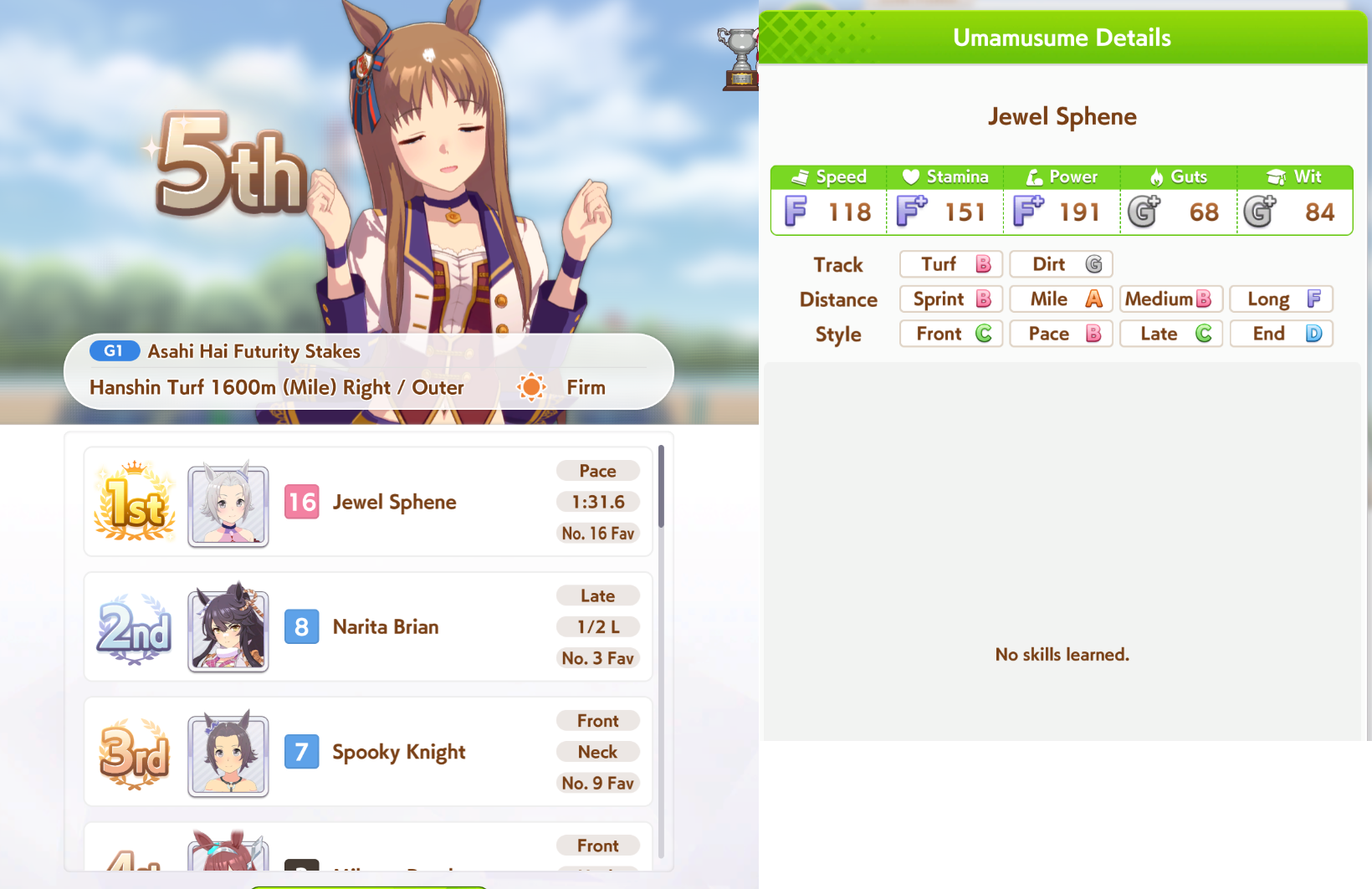
Task: Click the Guts G+ rank icon
Action: (1144, 212)
